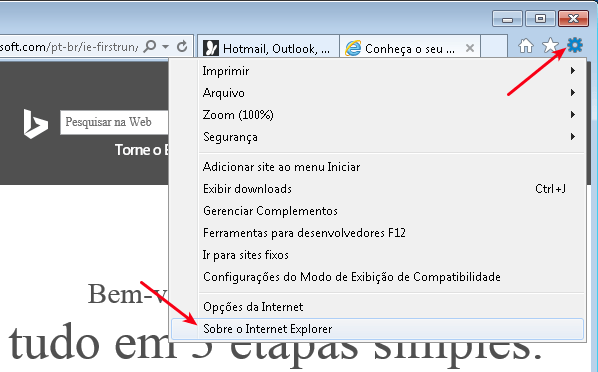The width and height of the screenshot is (598, 372).
Task: Click the address bar URL field
Action: pos(69,47)
